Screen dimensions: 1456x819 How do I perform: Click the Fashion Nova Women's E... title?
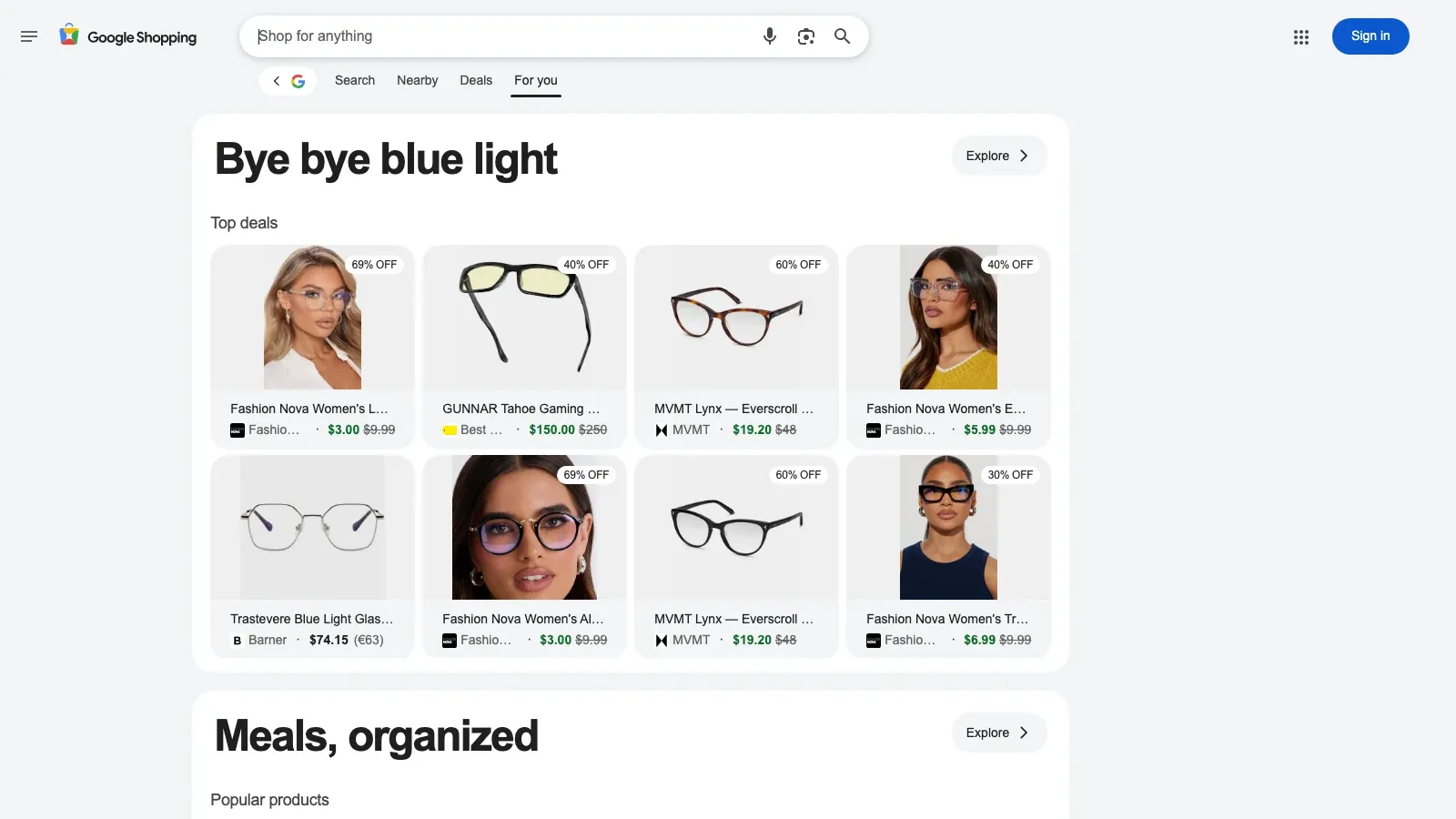[x=946, y=409]
